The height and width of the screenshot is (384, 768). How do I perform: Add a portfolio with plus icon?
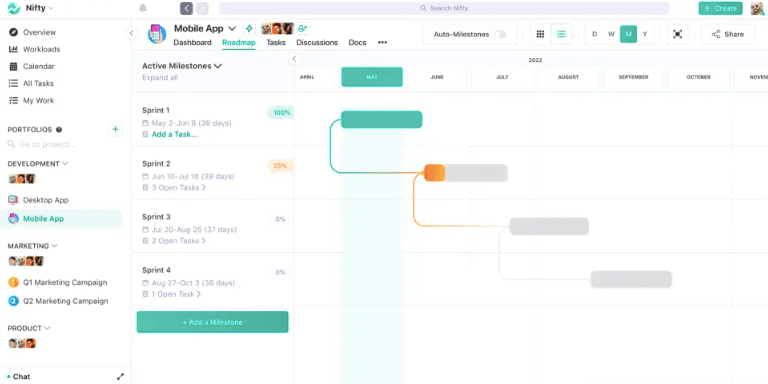coord(116,129)
